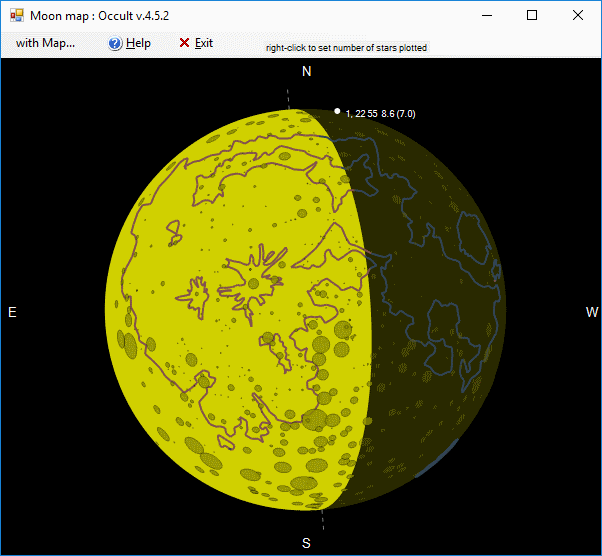
Task: Click the dashed axis line at Moon's north pole
Action: click(288, 99)
